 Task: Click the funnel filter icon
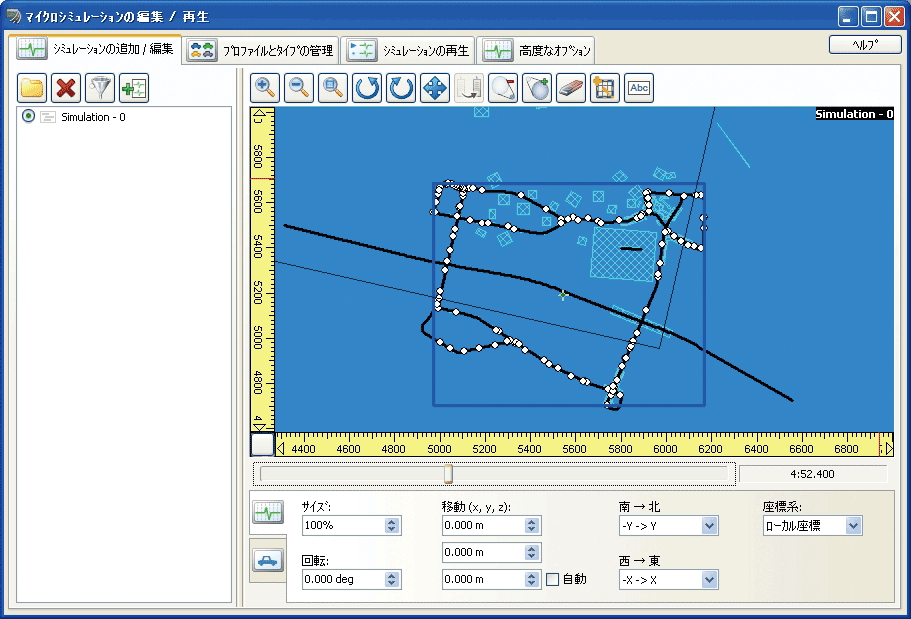[x=100, y=88]
